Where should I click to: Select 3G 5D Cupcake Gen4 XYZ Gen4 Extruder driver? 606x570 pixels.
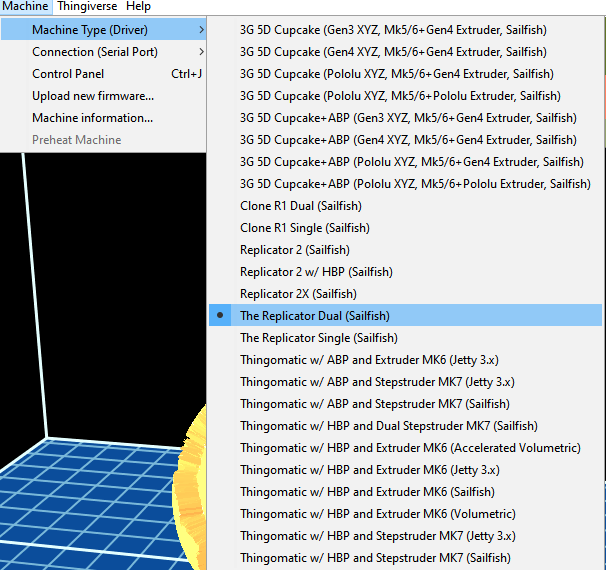tap(405, 52)
